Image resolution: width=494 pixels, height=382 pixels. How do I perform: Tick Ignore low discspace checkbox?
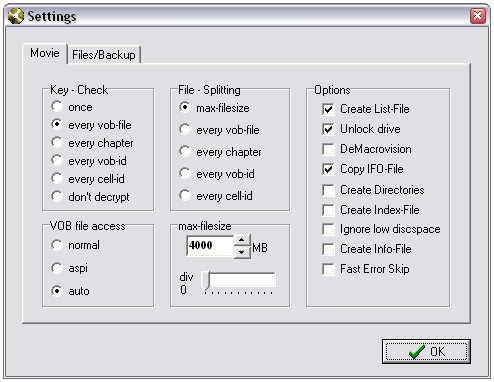point(328,230)
